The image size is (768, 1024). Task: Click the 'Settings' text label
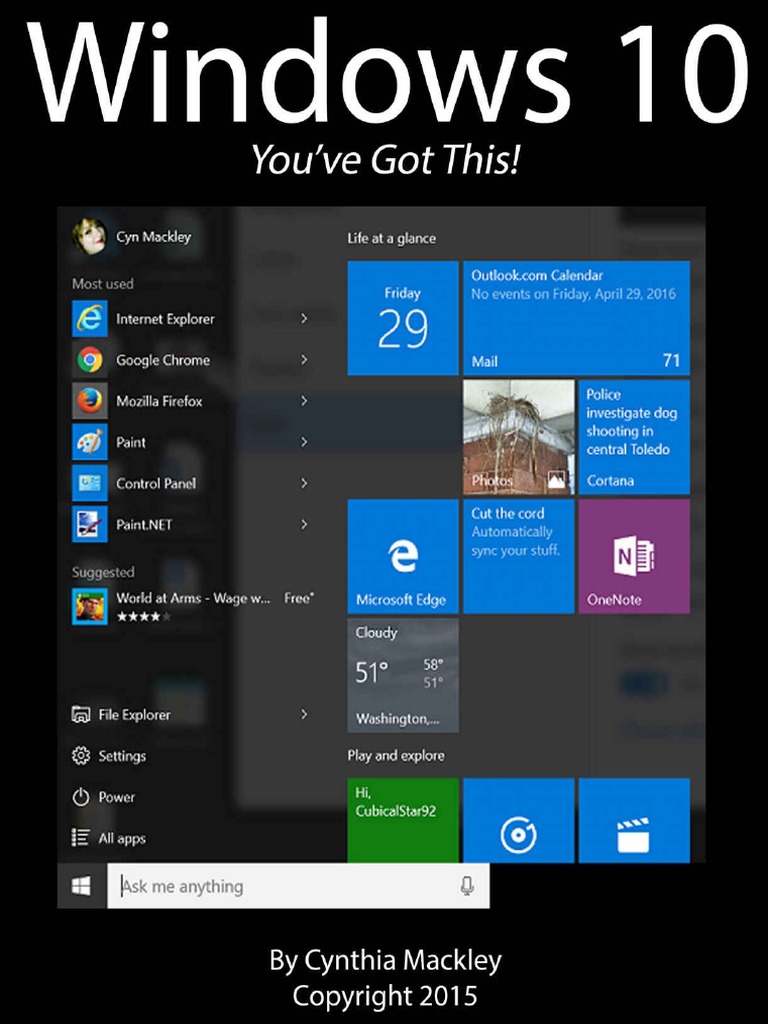click(x=122, y=756)
